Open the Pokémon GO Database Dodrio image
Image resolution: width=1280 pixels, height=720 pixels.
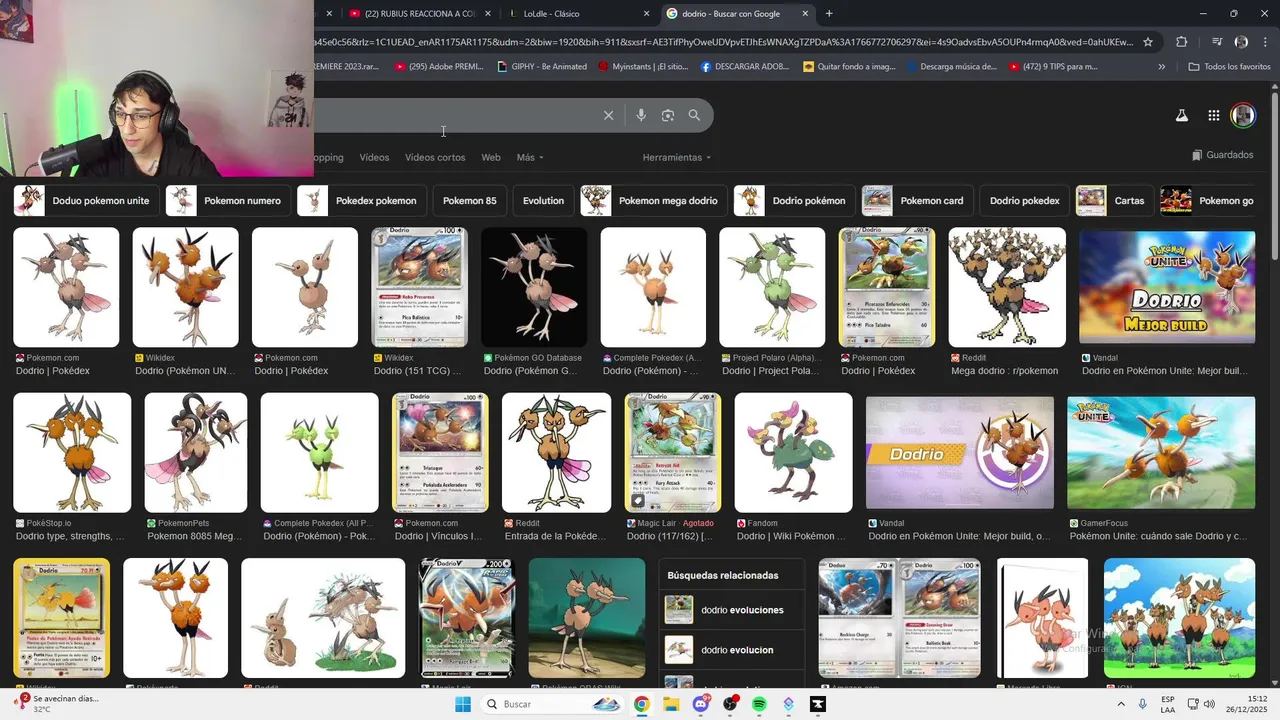click(x=534, y=287)
